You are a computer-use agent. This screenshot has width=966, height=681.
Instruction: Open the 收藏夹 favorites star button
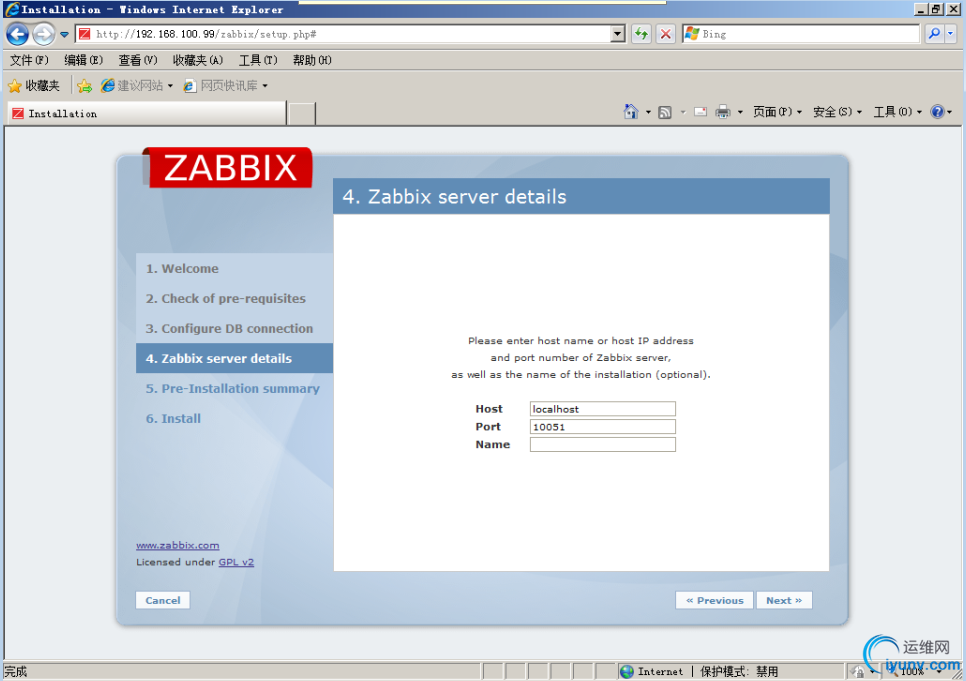[34, 86]
